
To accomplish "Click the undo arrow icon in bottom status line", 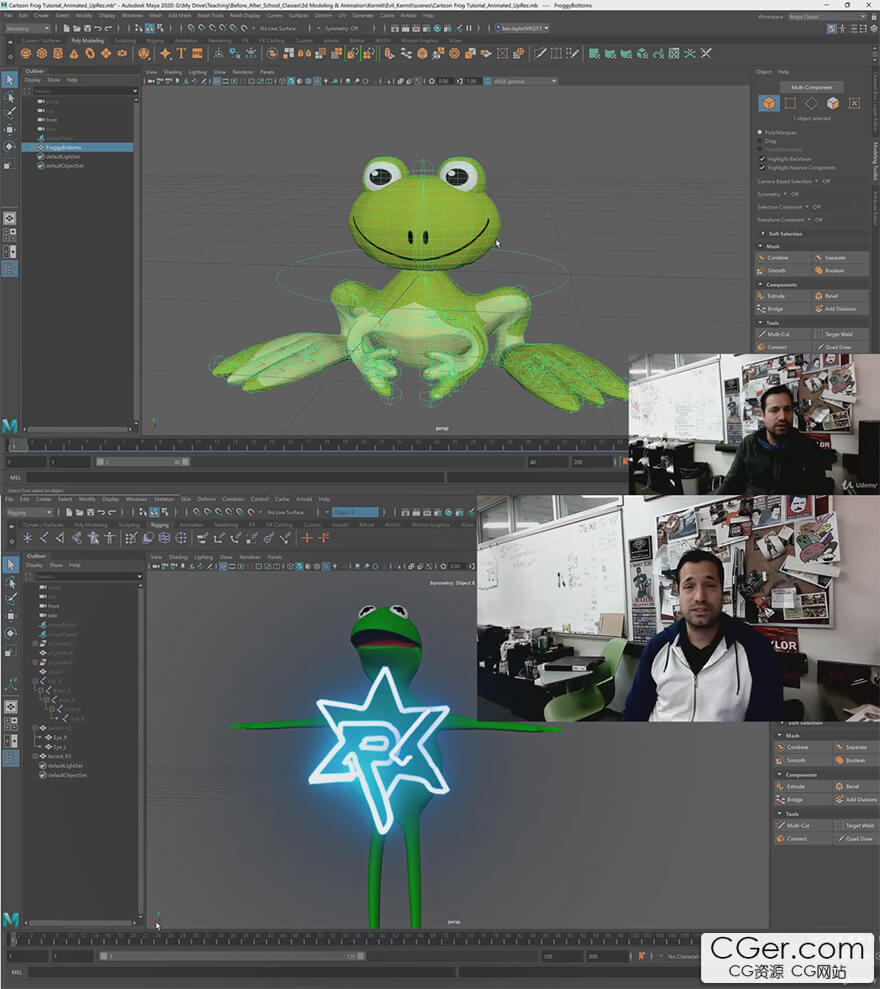I will pos(101,512).
